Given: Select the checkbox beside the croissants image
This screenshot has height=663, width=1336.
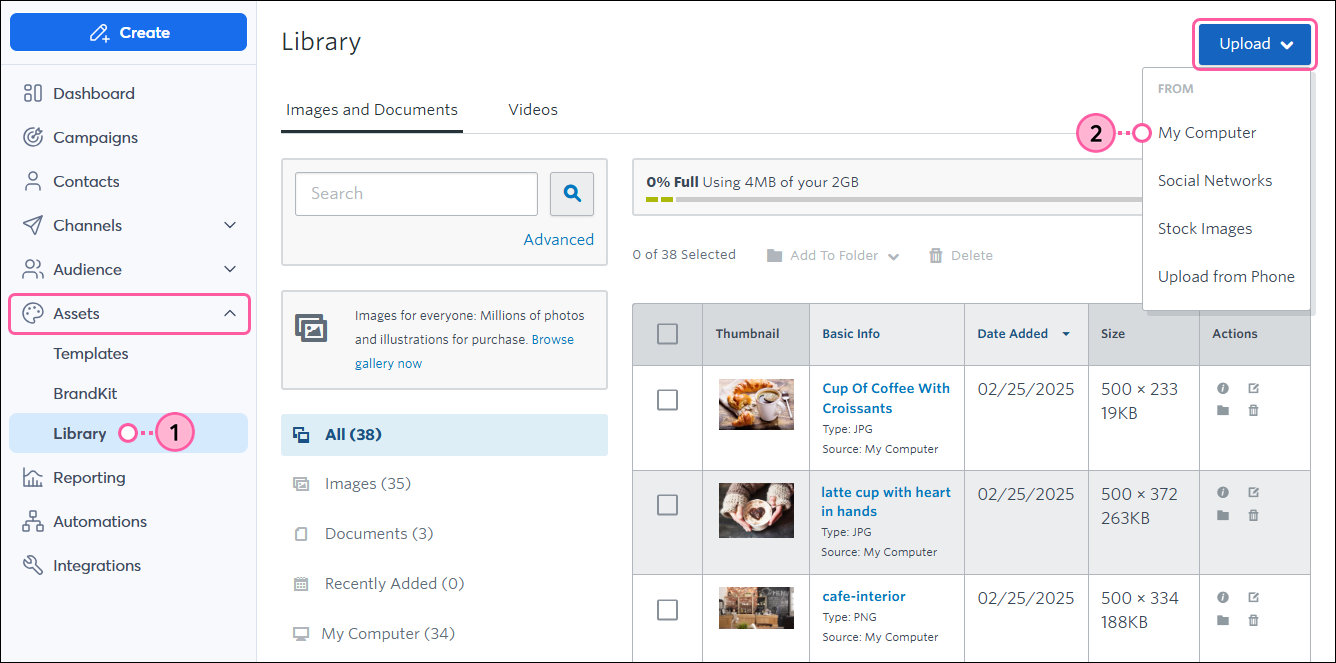Looking at the screenshot, I should [667, 400].
